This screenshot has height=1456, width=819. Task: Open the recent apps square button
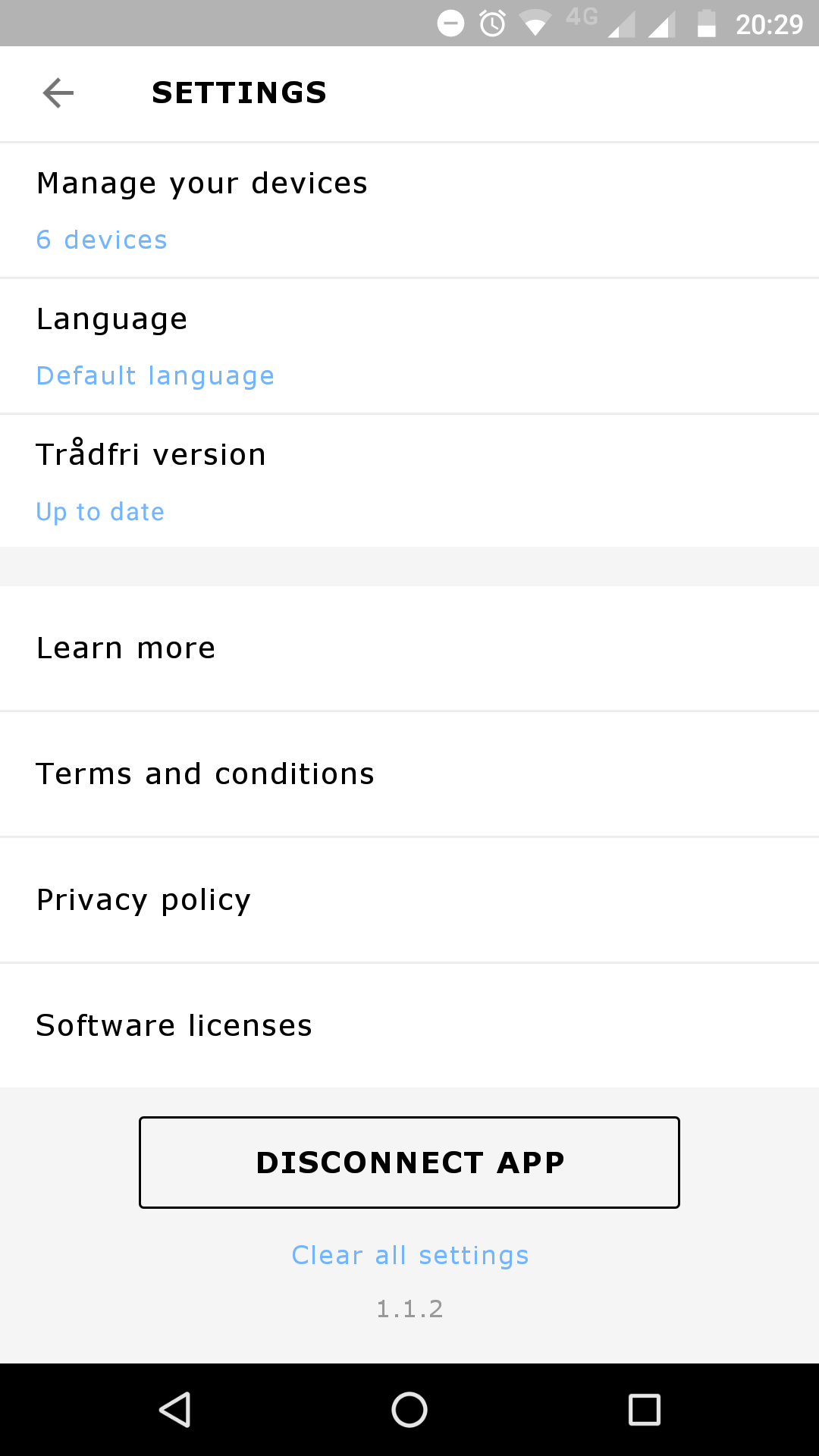pos(645,1410)
